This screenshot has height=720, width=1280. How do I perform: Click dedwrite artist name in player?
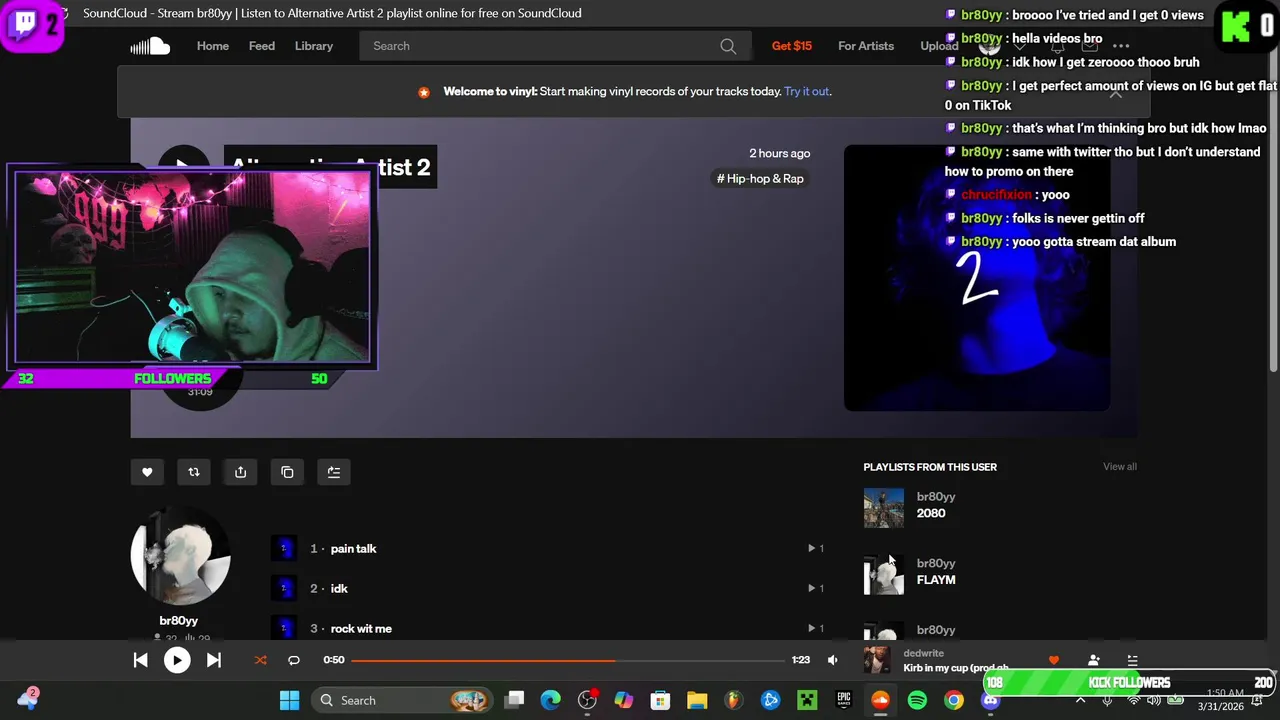click(923, 653)
